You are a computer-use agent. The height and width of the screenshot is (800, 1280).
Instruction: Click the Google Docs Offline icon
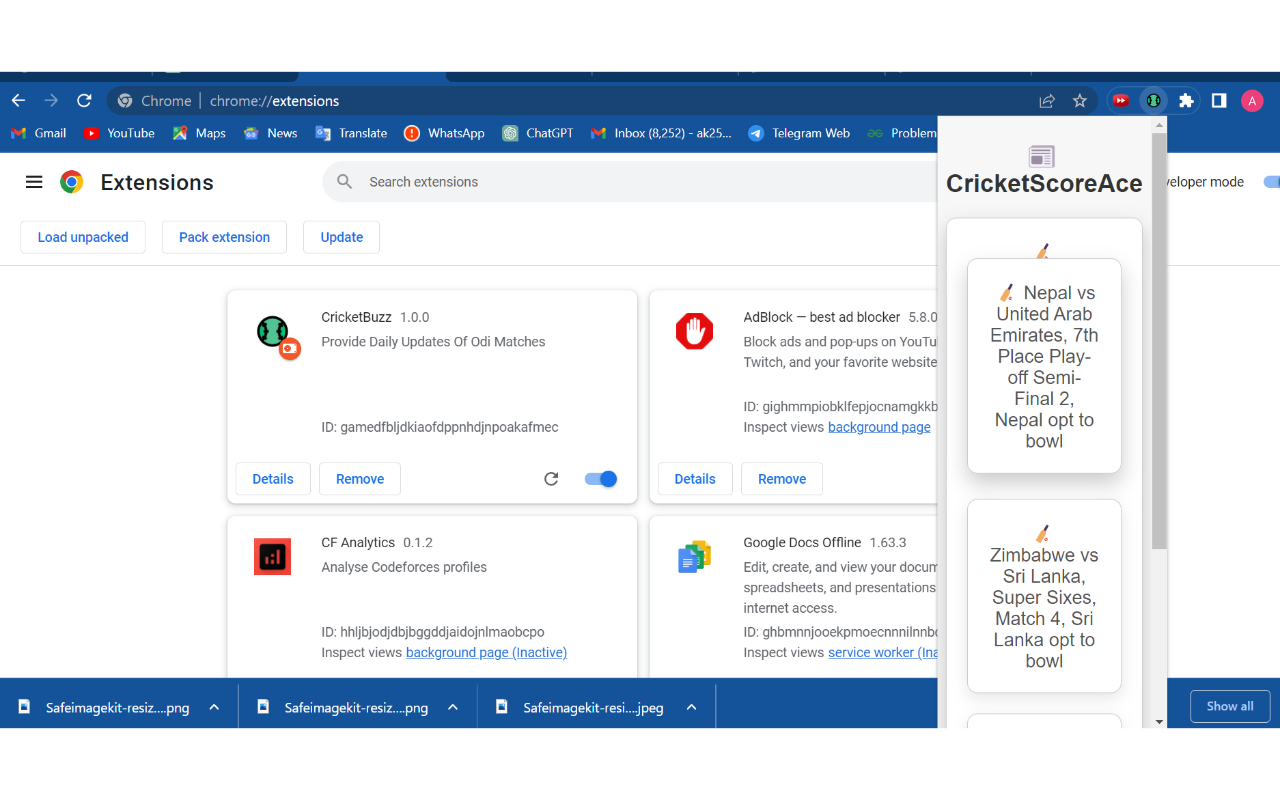pyautogui.click(x=694, y=557)
